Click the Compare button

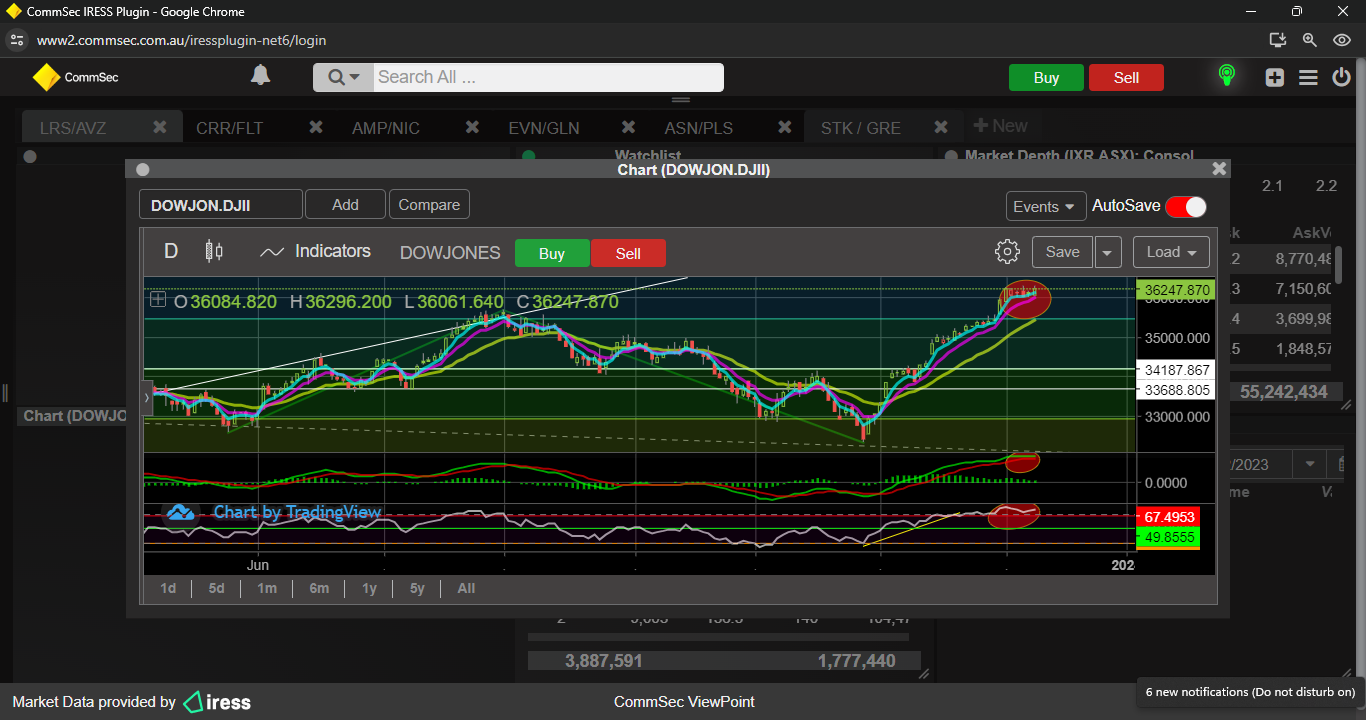click(429, 205)
